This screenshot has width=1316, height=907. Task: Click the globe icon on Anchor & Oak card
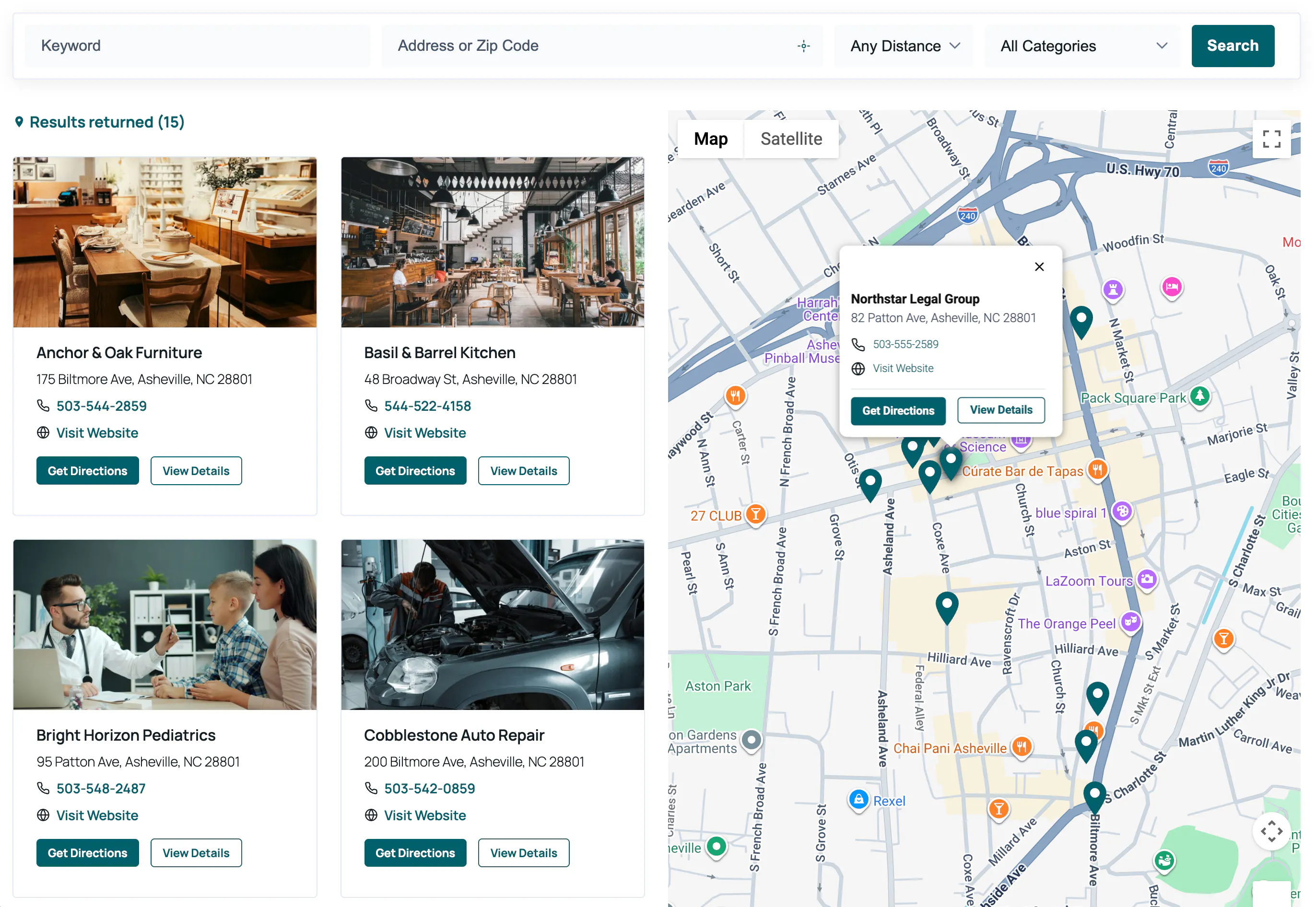coord(43,433)
